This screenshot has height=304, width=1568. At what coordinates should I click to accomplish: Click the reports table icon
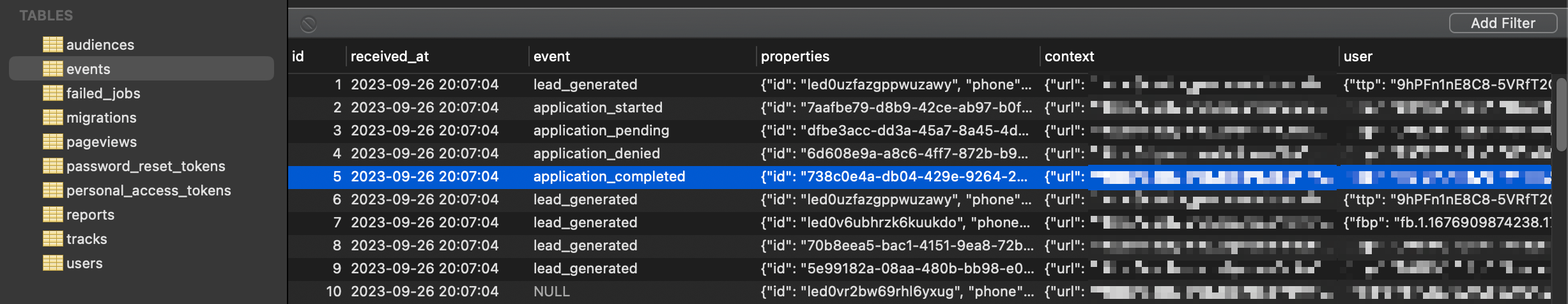pyautogui.click(x=53, y=215)
